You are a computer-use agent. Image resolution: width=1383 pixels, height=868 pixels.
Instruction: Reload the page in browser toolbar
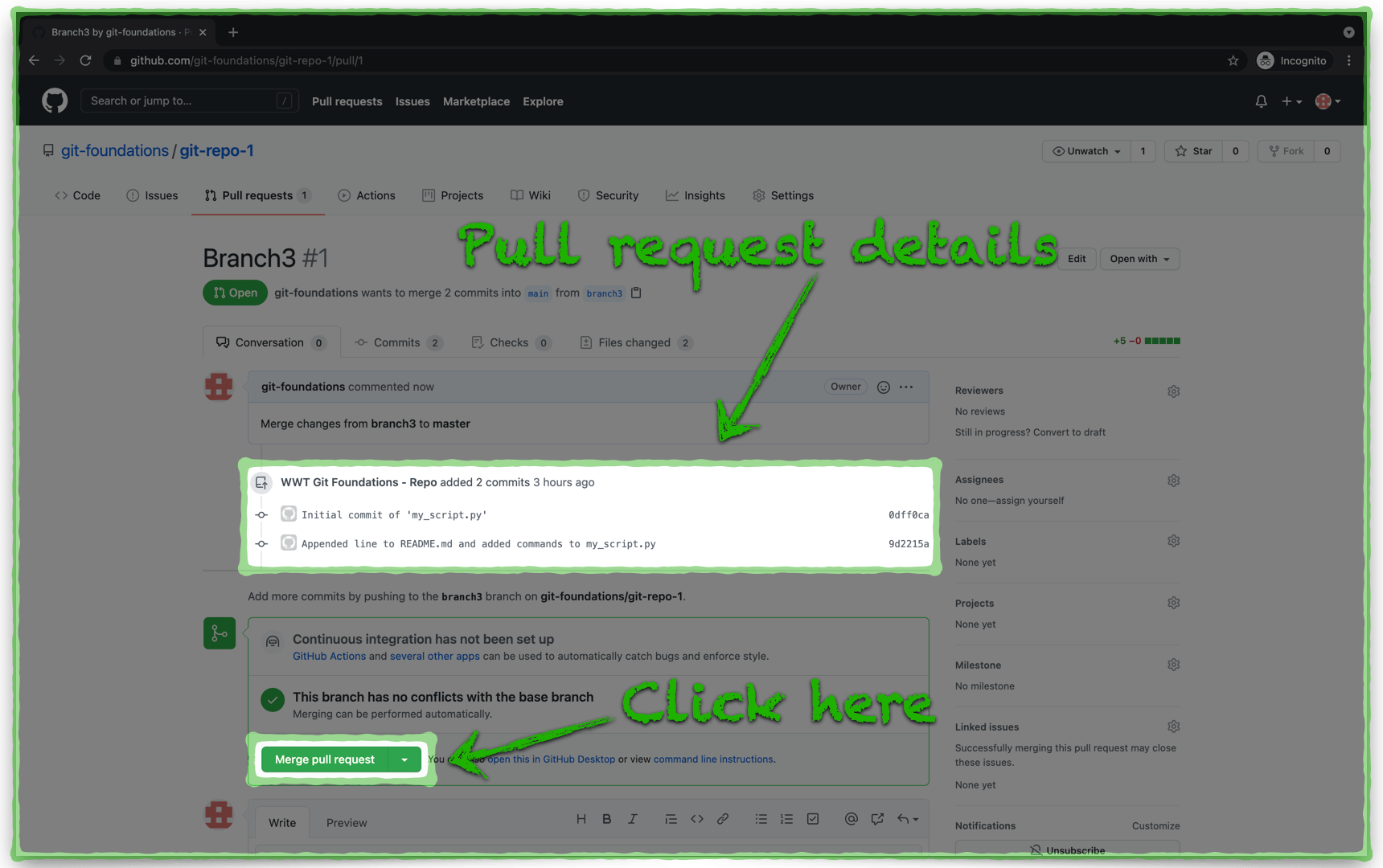(86, 60)
